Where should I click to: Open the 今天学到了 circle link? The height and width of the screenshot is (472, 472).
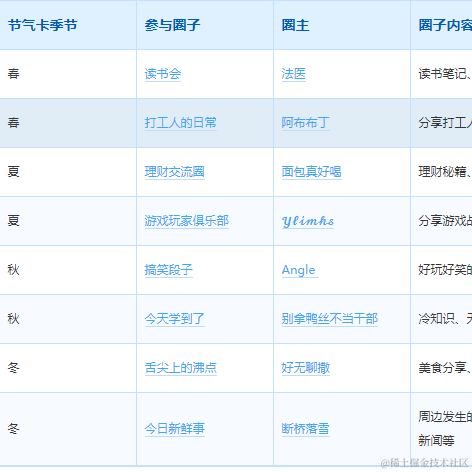175,319
